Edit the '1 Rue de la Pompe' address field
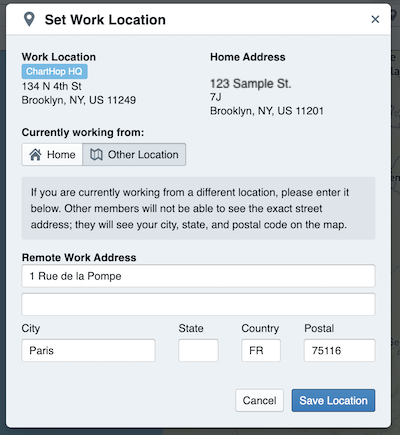 click(x=198, y=276)
